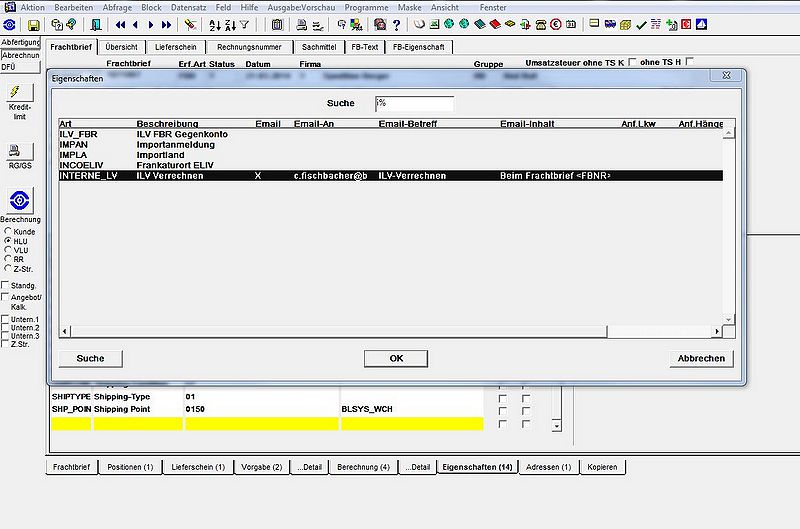
Task: Select the IMPAN Importanmeldung row
Action: (390, 144)
